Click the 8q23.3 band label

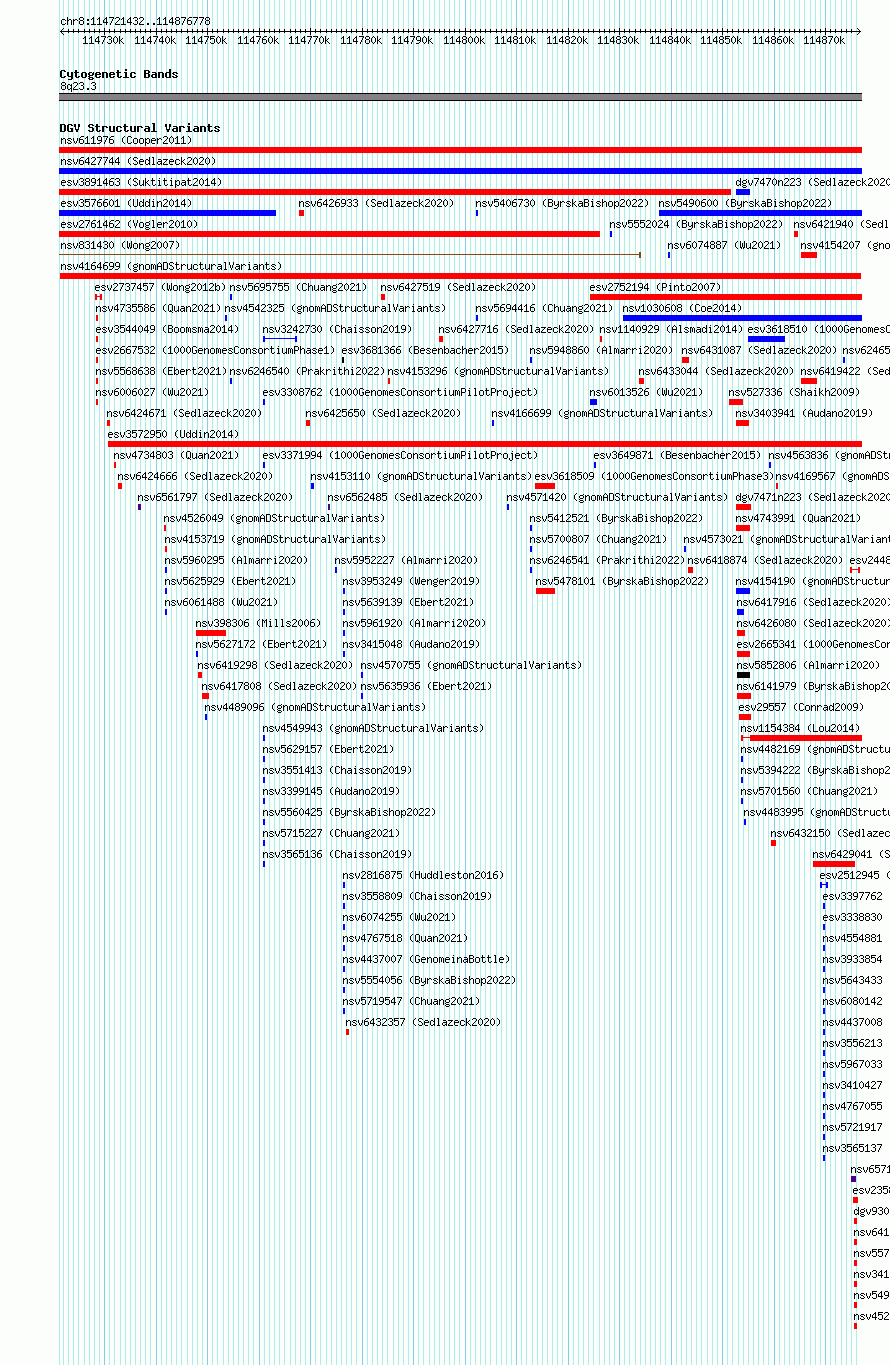pos(78,86)
